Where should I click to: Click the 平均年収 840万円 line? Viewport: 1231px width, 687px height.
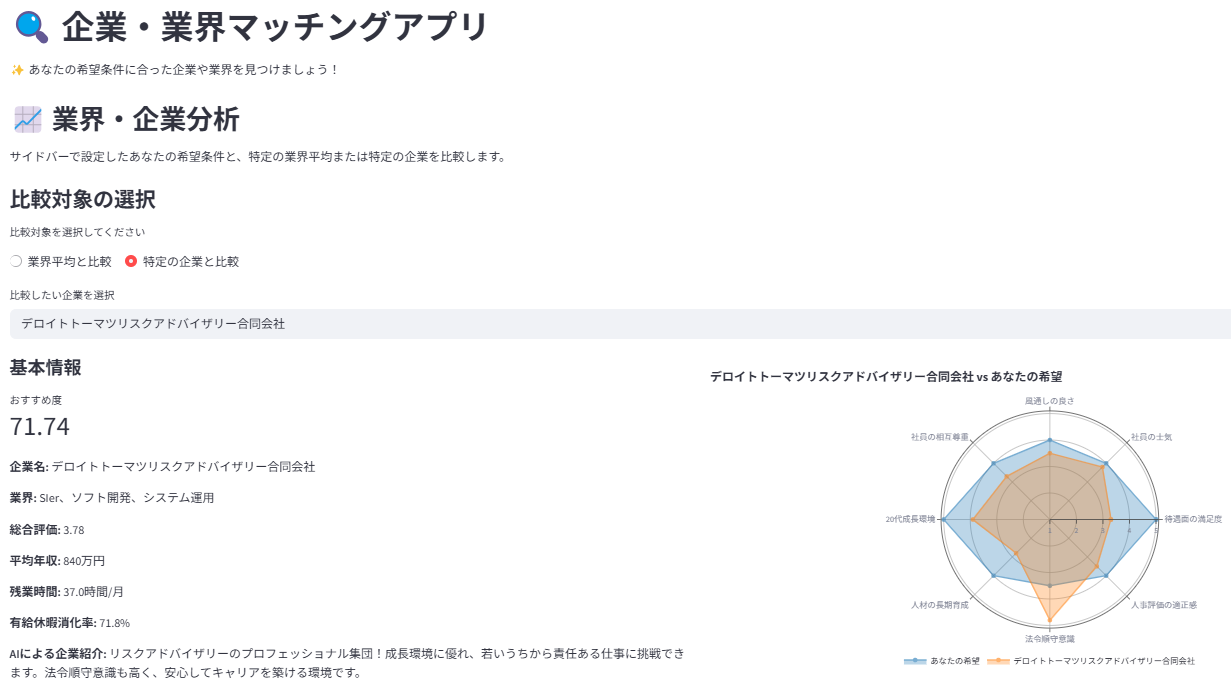point(57,560)
